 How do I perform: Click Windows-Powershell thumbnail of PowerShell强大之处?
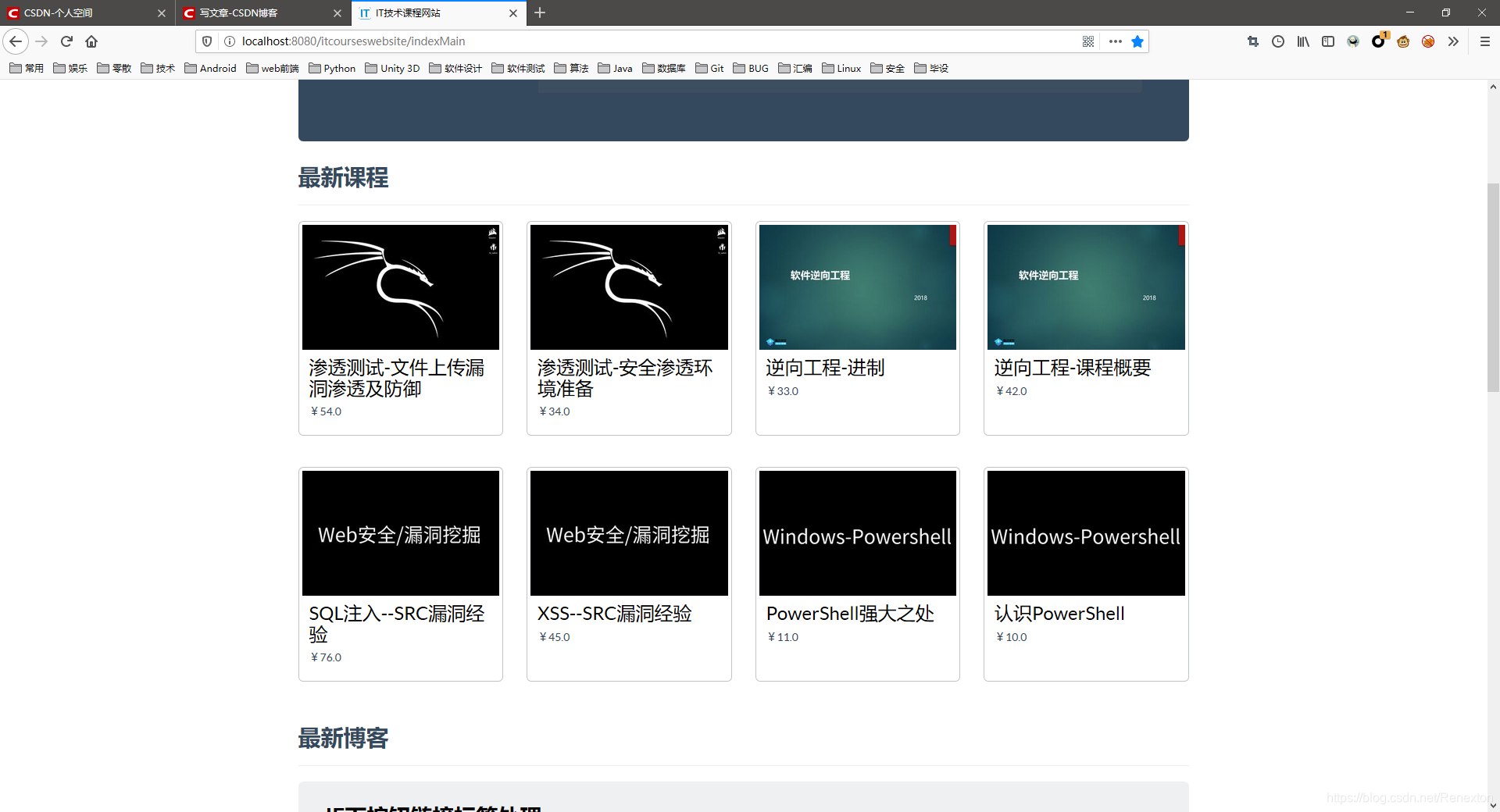point(858,533)
